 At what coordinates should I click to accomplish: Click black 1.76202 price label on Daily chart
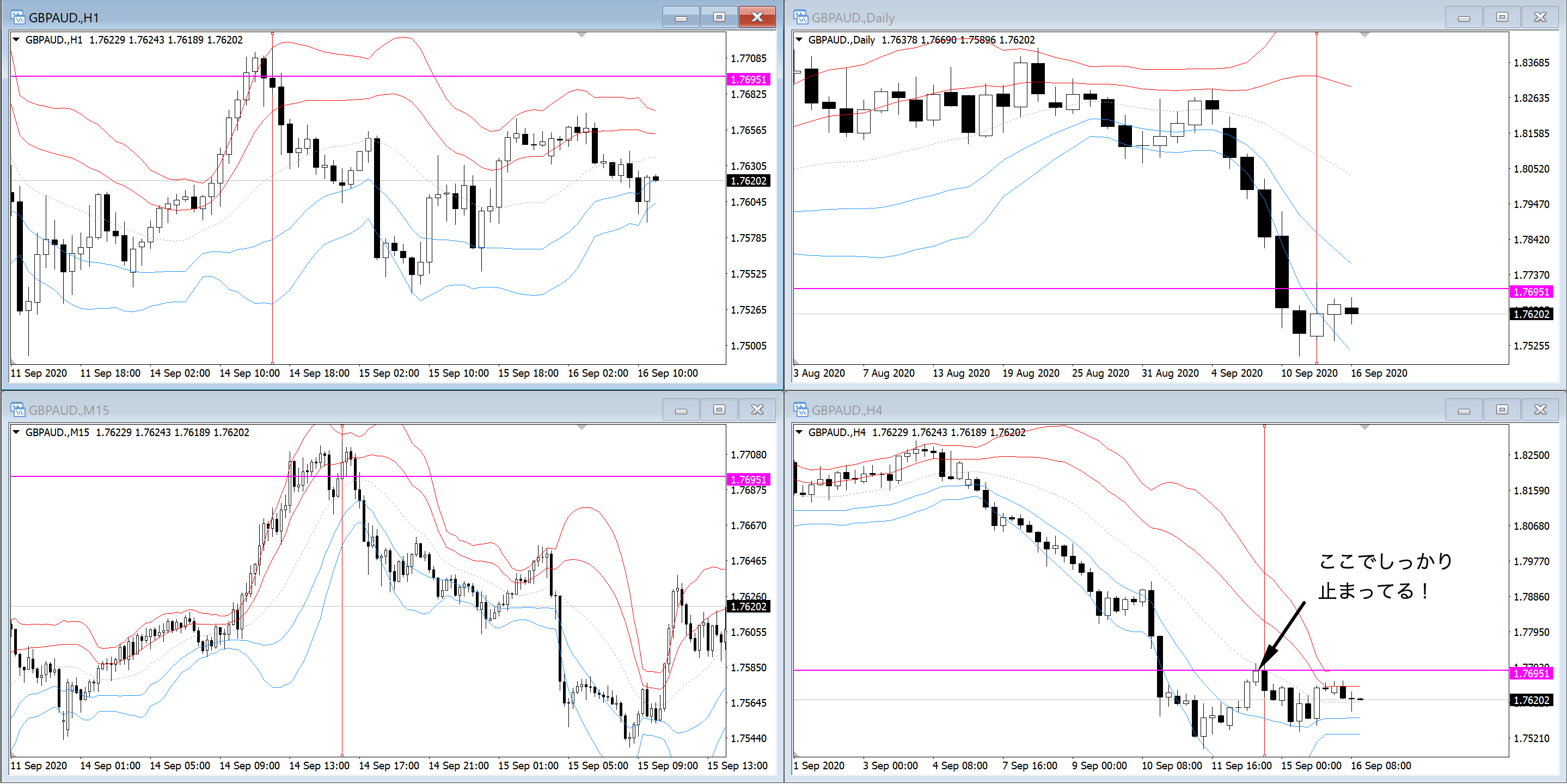pyautogui.click(x=1531, y=314)
